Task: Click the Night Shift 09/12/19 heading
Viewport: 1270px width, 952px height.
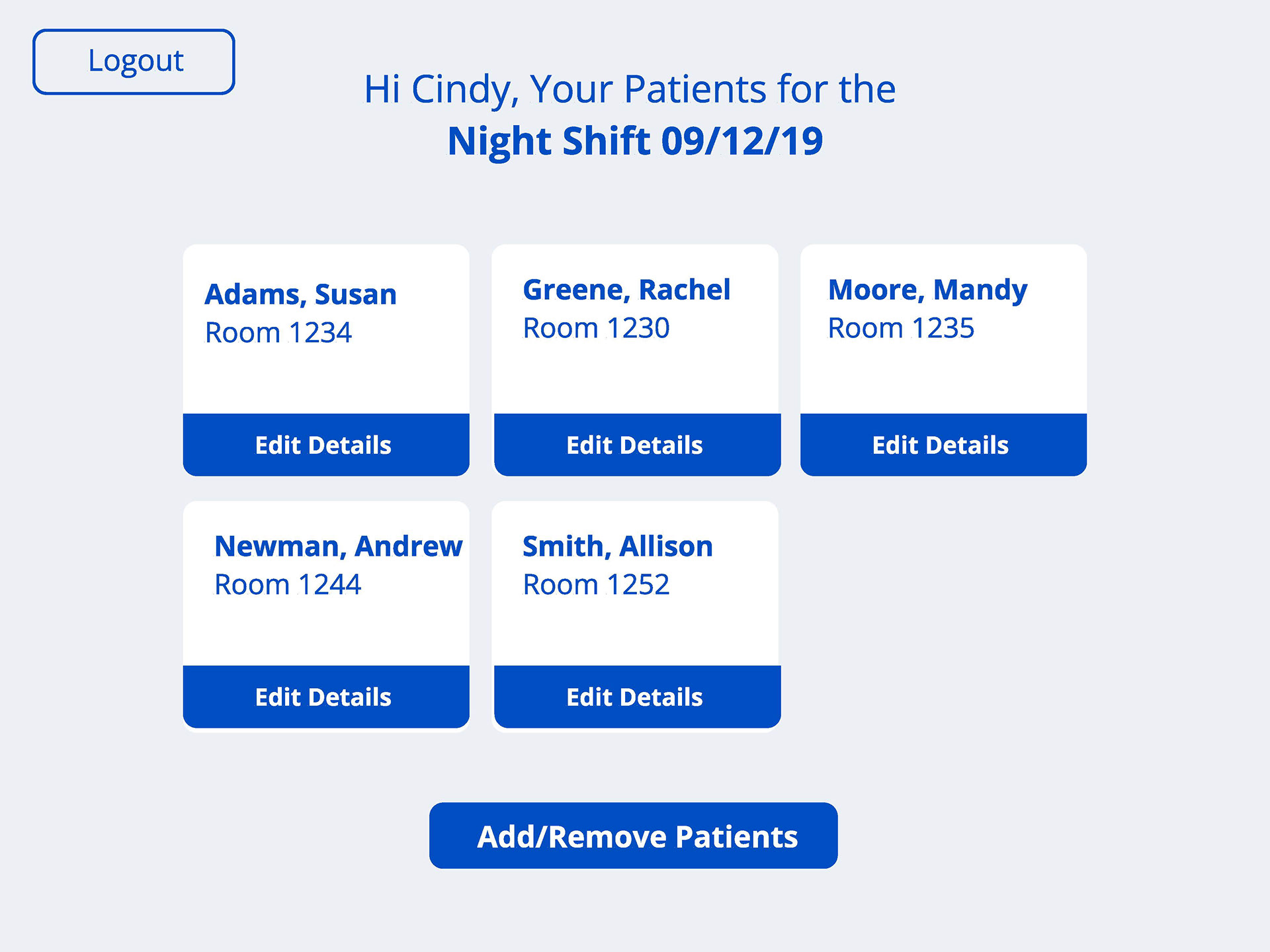Action: (635, 141)
